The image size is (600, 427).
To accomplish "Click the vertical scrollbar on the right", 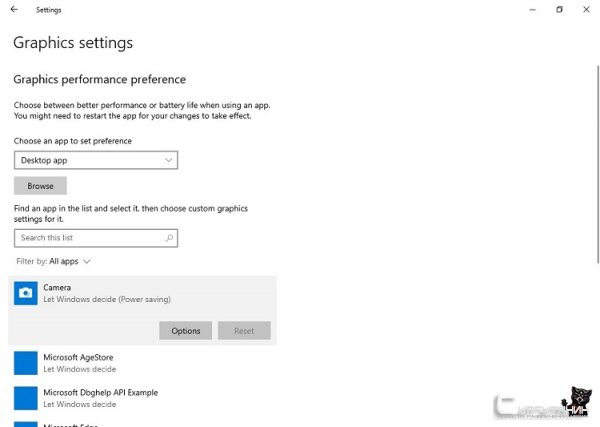I will pos(598,165).
